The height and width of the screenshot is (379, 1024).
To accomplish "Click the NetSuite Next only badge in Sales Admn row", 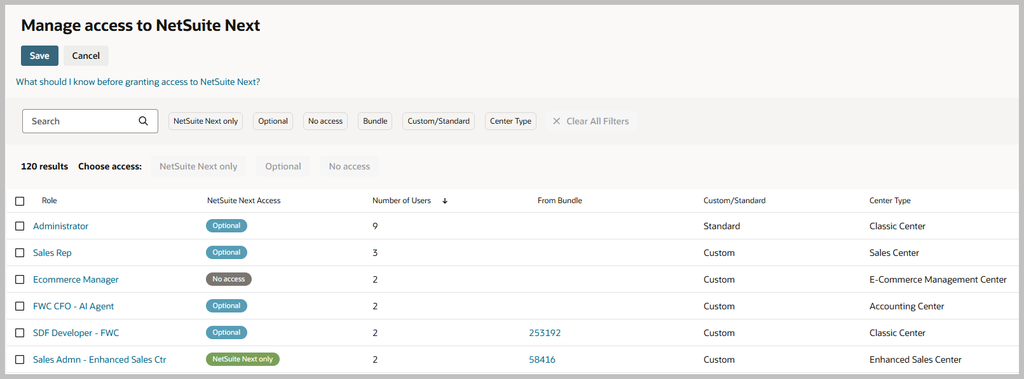I will pyautogui.click(x=242, y=359).
